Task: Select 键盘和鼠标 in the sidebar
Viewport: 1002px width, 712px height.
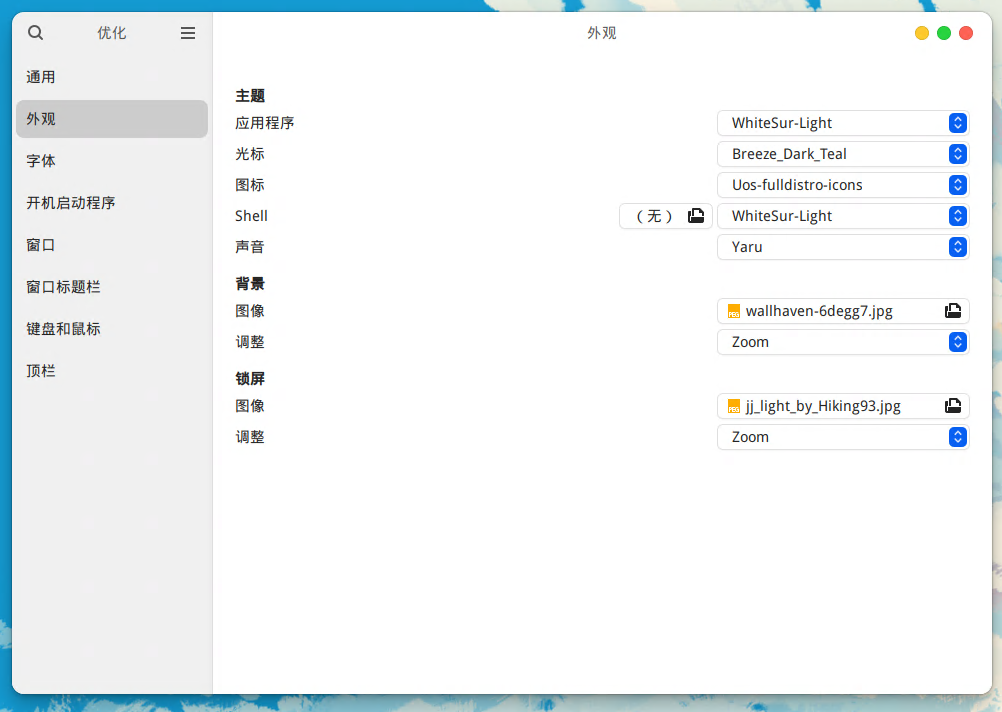Action: (x=112, y=329)
